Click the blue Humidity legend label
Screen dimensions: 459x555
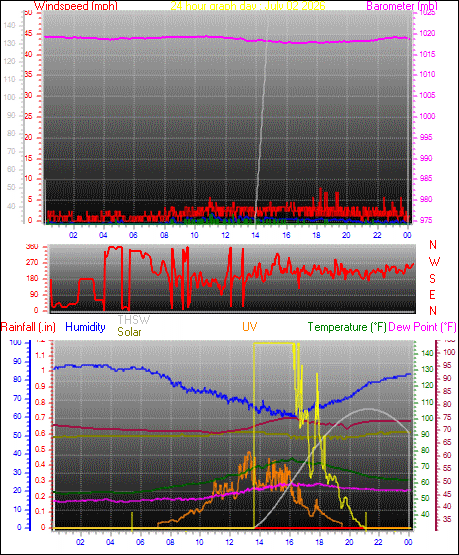pyautogui.click(x=85, y=327)
